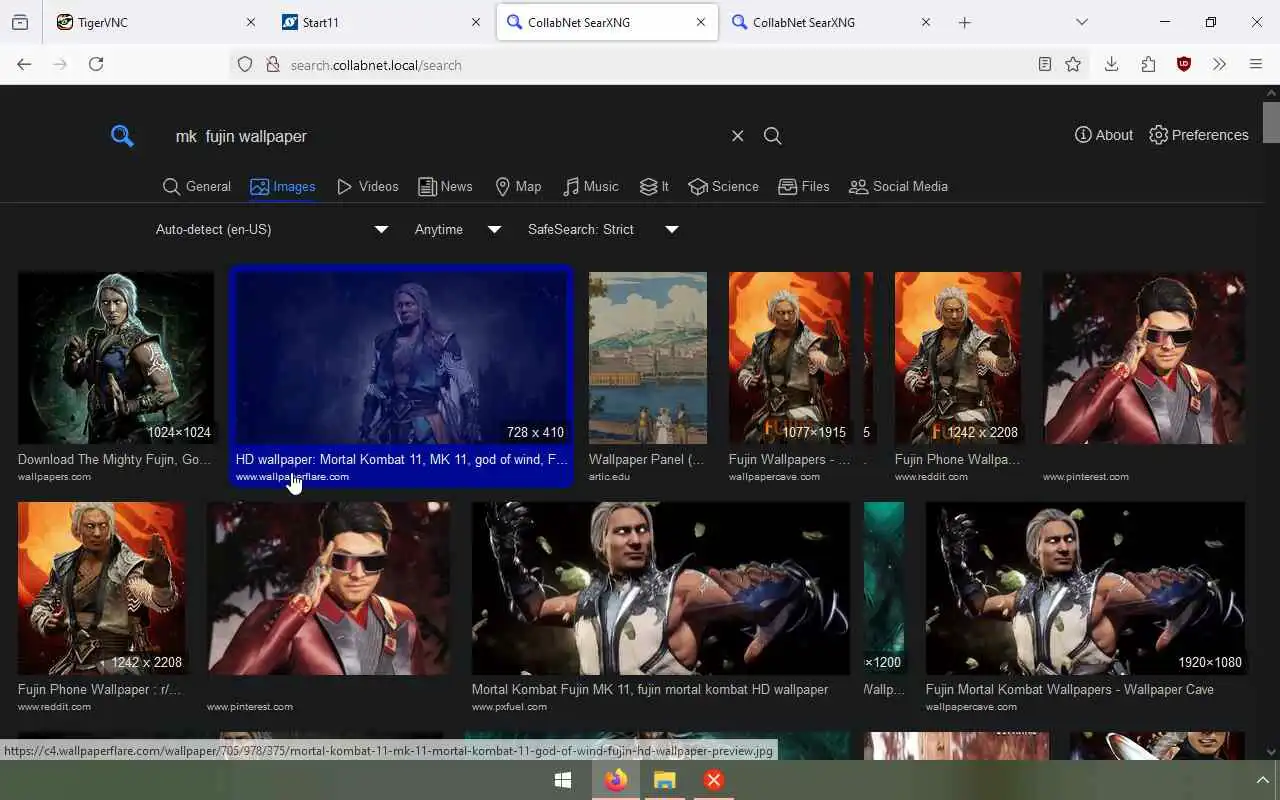Switch to the second CollabNet SearXNG tab
This screenshot has width=1280, height=800.
tap(832, 22)
